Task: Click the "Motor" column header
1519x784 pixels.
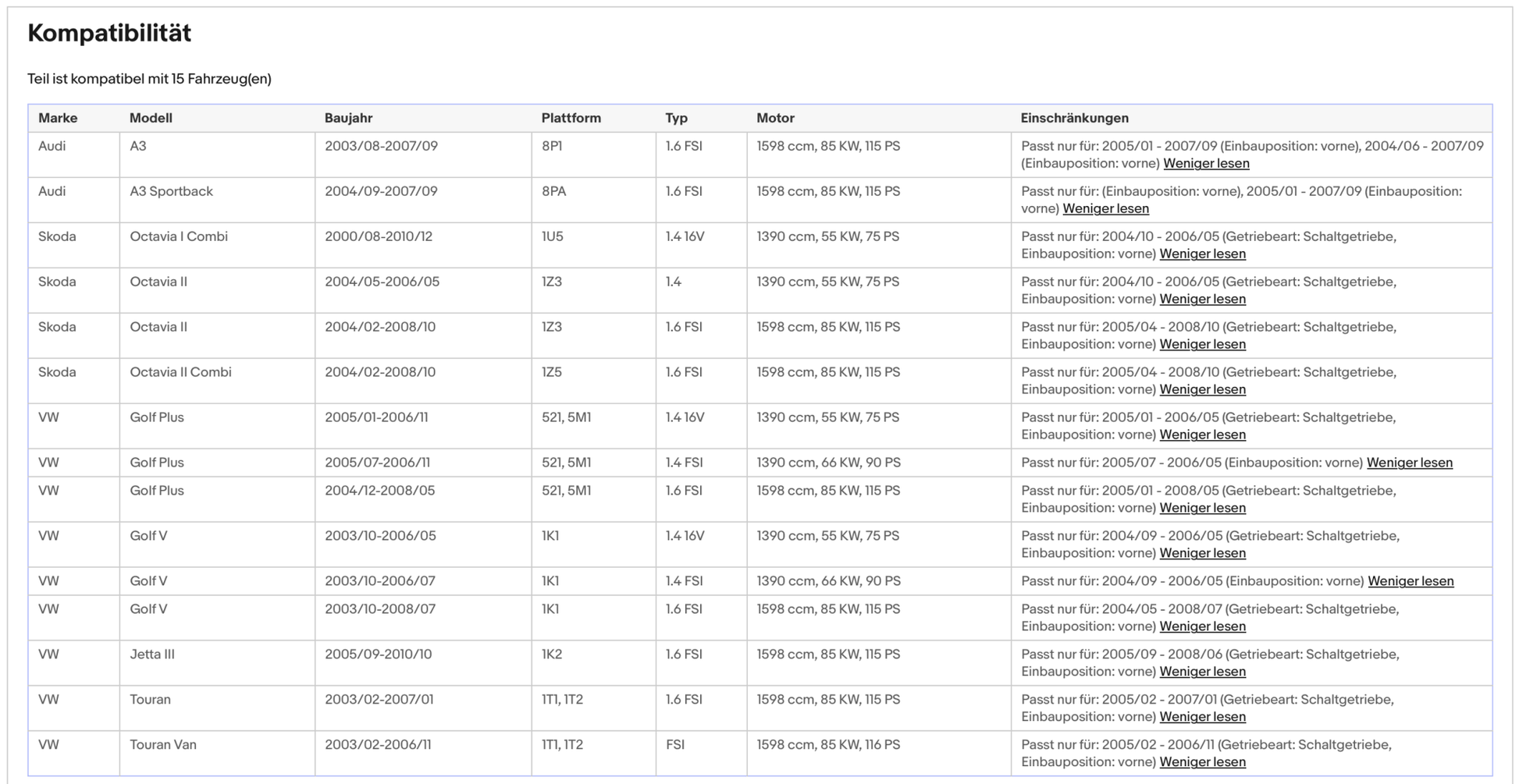Action: 775,119
